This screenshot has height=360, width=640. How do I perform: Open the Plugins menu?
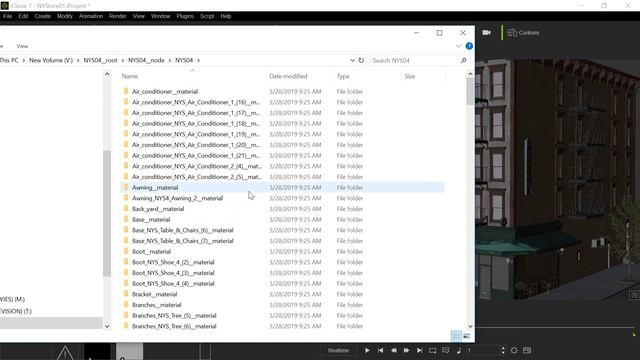click(185, 16)
